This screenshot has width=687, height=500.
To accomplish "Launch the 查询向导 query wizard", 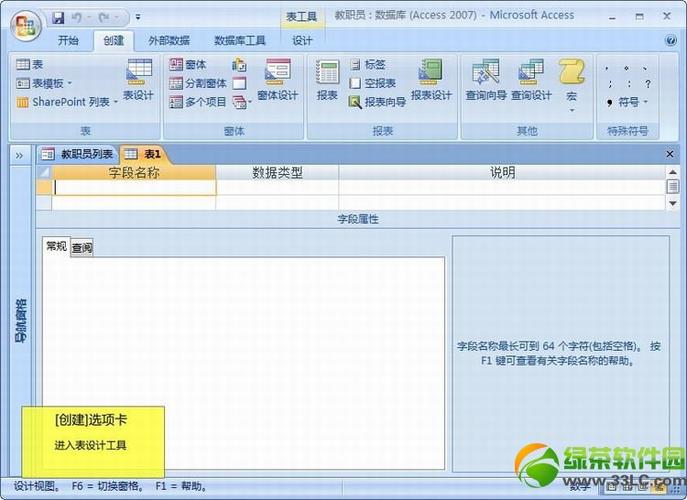I will click(x=486, y=80).
